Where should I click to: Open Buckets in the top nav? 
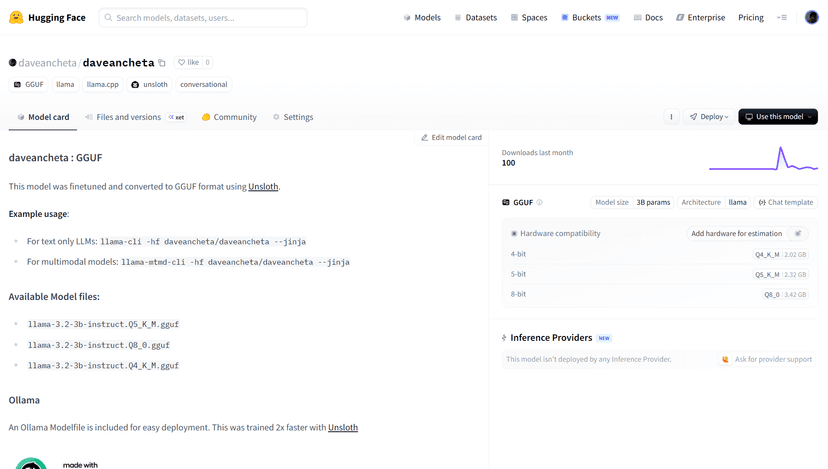590,17
